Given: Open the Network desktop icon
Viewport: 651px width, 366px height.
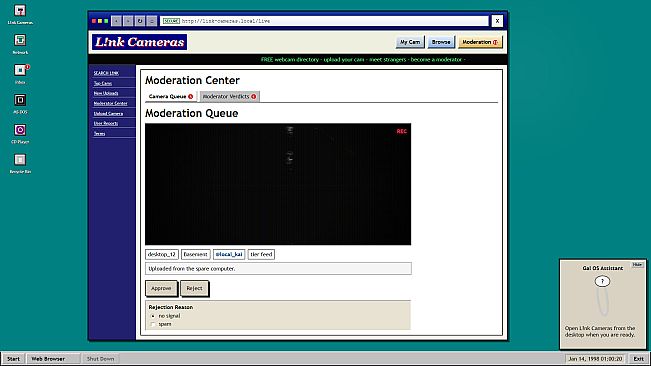Looking at the screenshot, I should pyautogui.click(x=20, y=44).
